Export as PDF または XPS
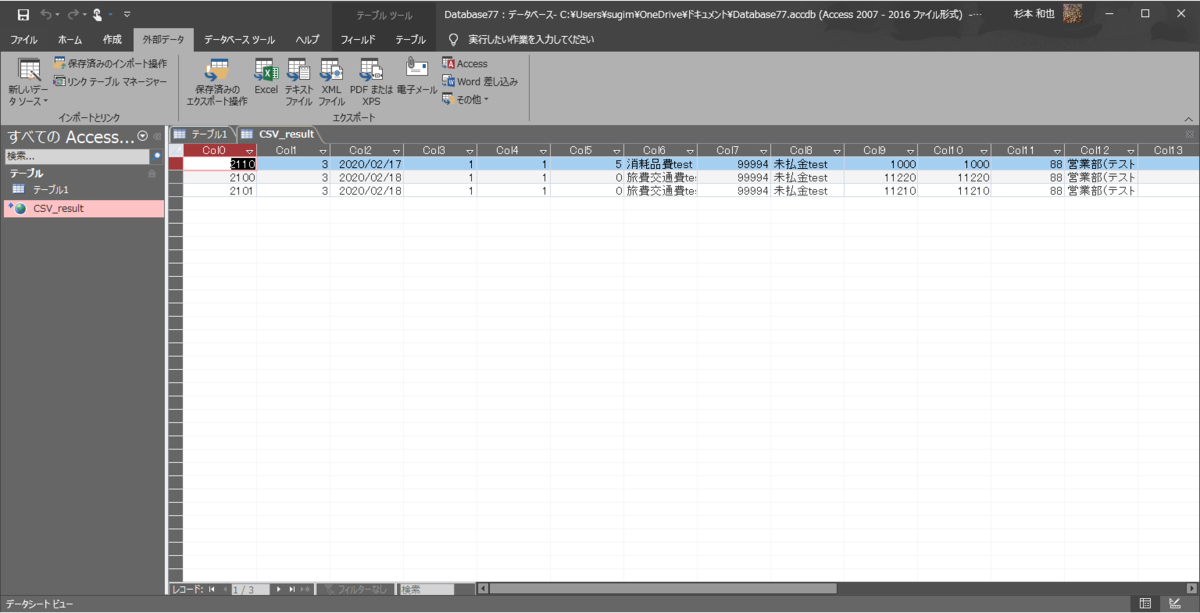Image resolution: width=1200 pixels, height=613 pixels. 371,82
